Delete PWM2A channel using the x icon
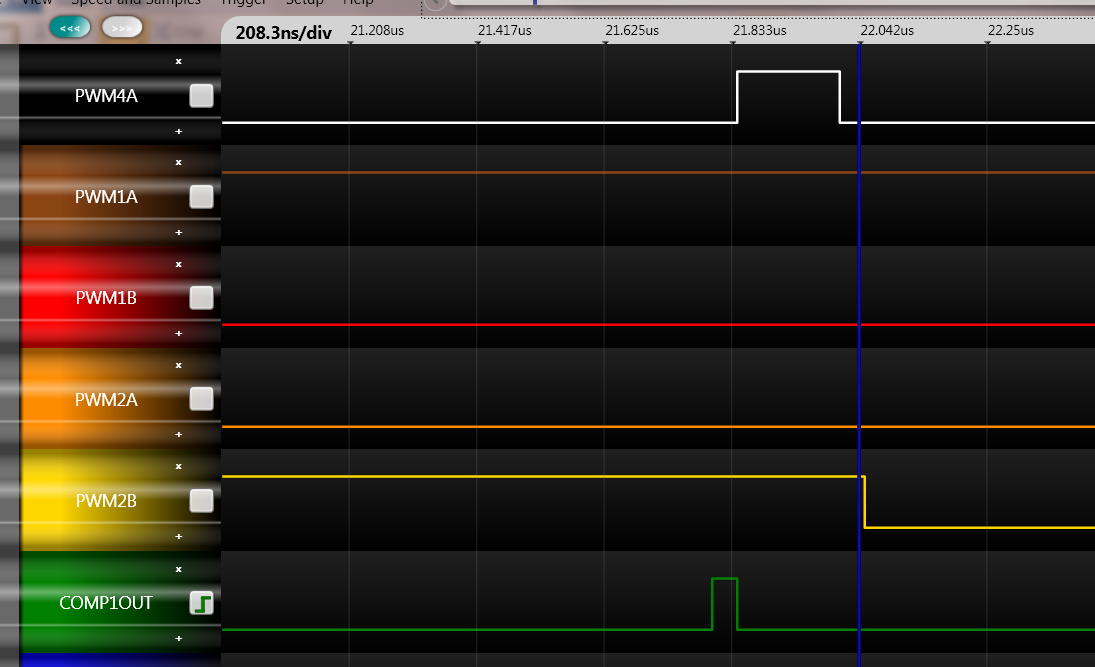This screenshot has height=667, width=1095. point(178,365)
